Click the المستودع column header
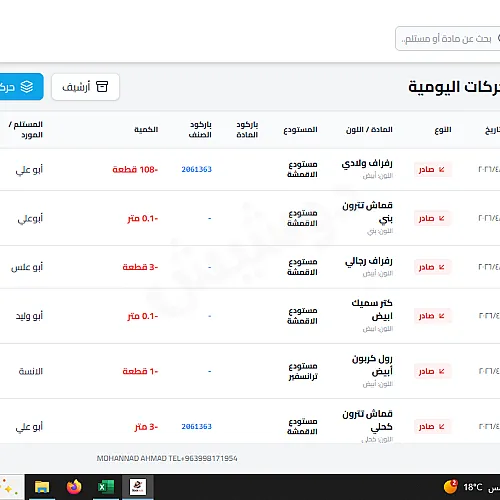This screenshot has height=500, width=500. (x=300, y=129)
